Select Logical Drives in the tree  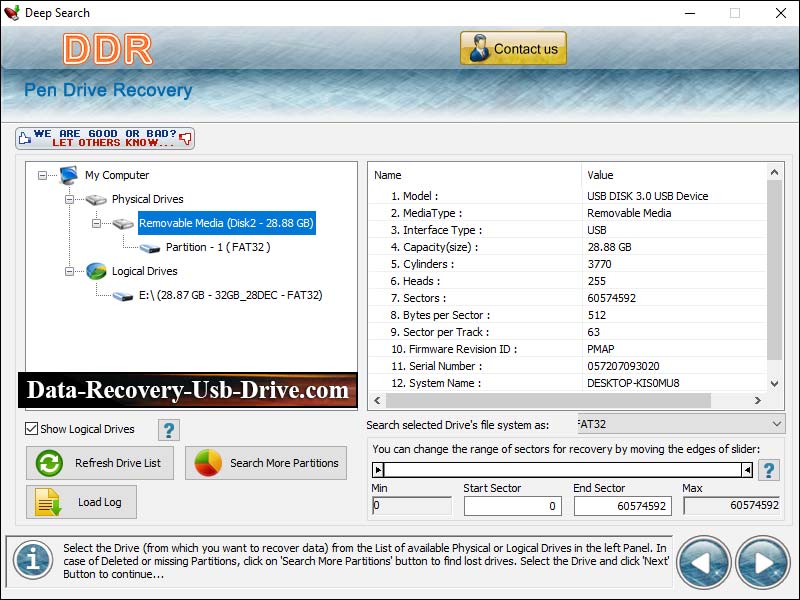tap(144, 271)
